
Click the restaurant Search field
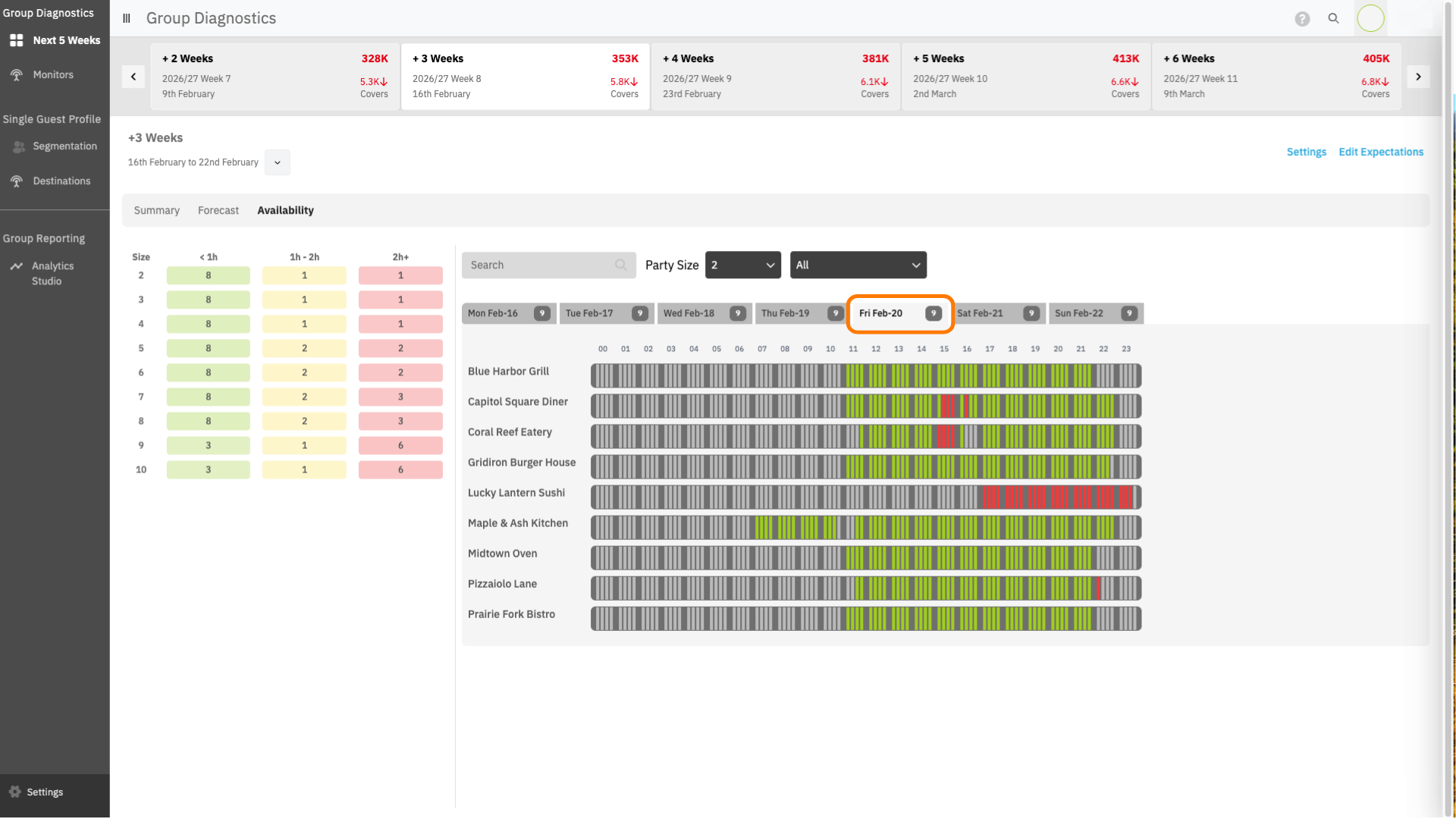(x=542, y=265)
